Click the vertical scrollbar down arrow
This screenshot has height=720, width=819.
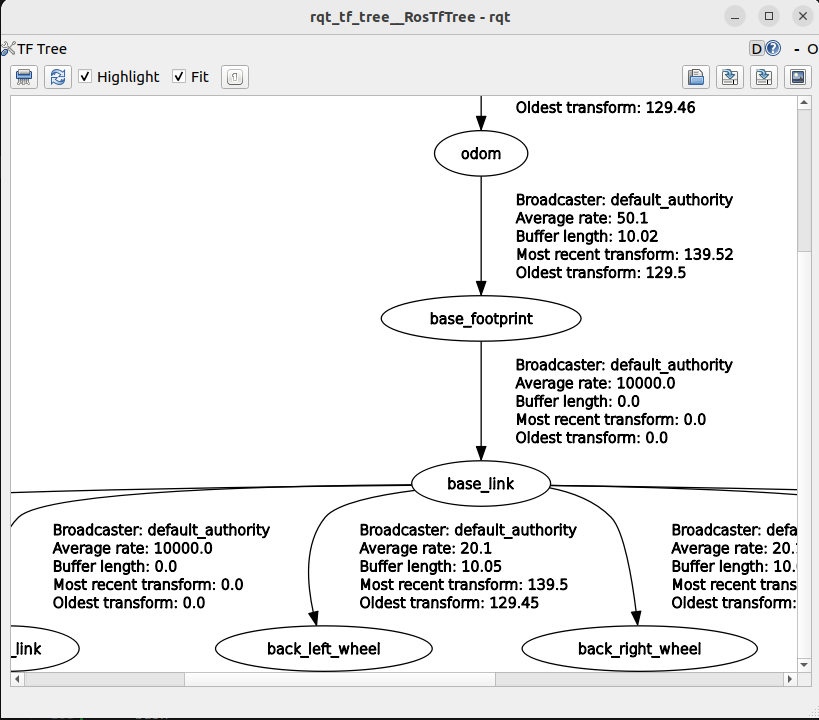click(805, 663)
